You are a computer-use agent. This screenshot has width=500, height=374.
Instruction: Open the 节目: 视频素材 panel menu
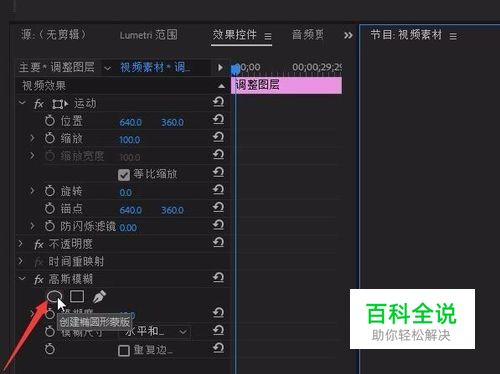click(453, 36)
